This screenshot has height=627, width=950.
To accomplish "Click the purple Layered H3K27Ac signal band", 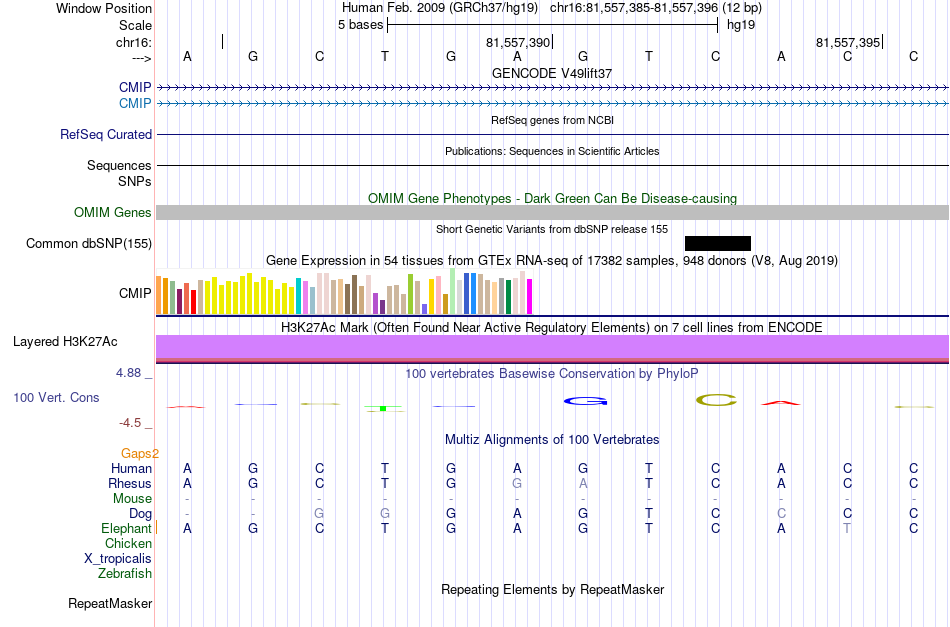I will tap(552, 347).
